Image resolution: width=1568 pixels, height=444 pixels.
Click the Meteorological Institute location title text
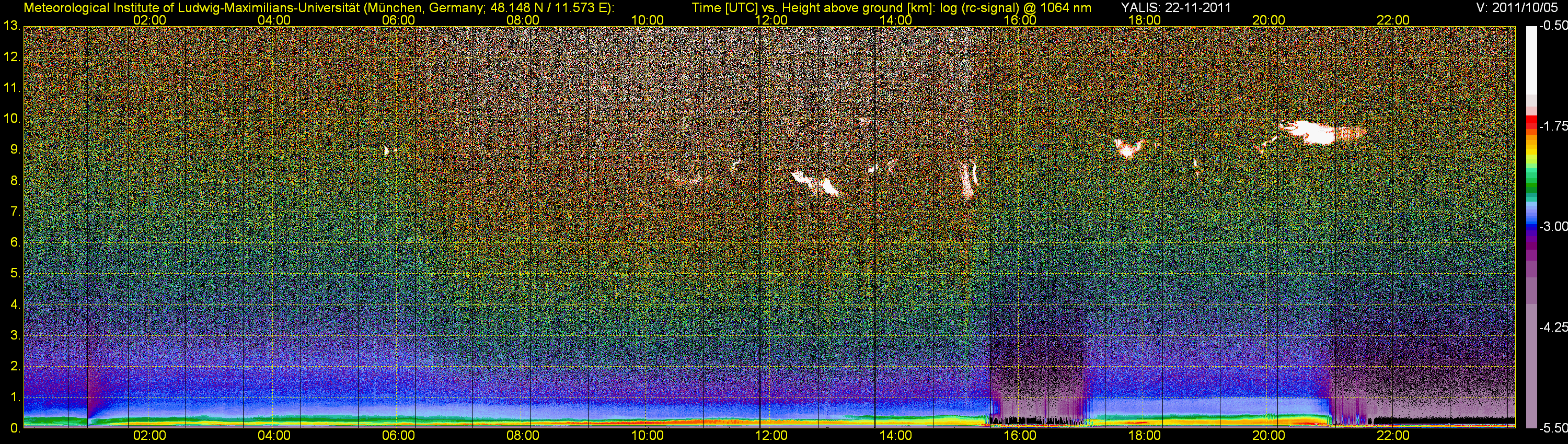[x=318, y=8]
